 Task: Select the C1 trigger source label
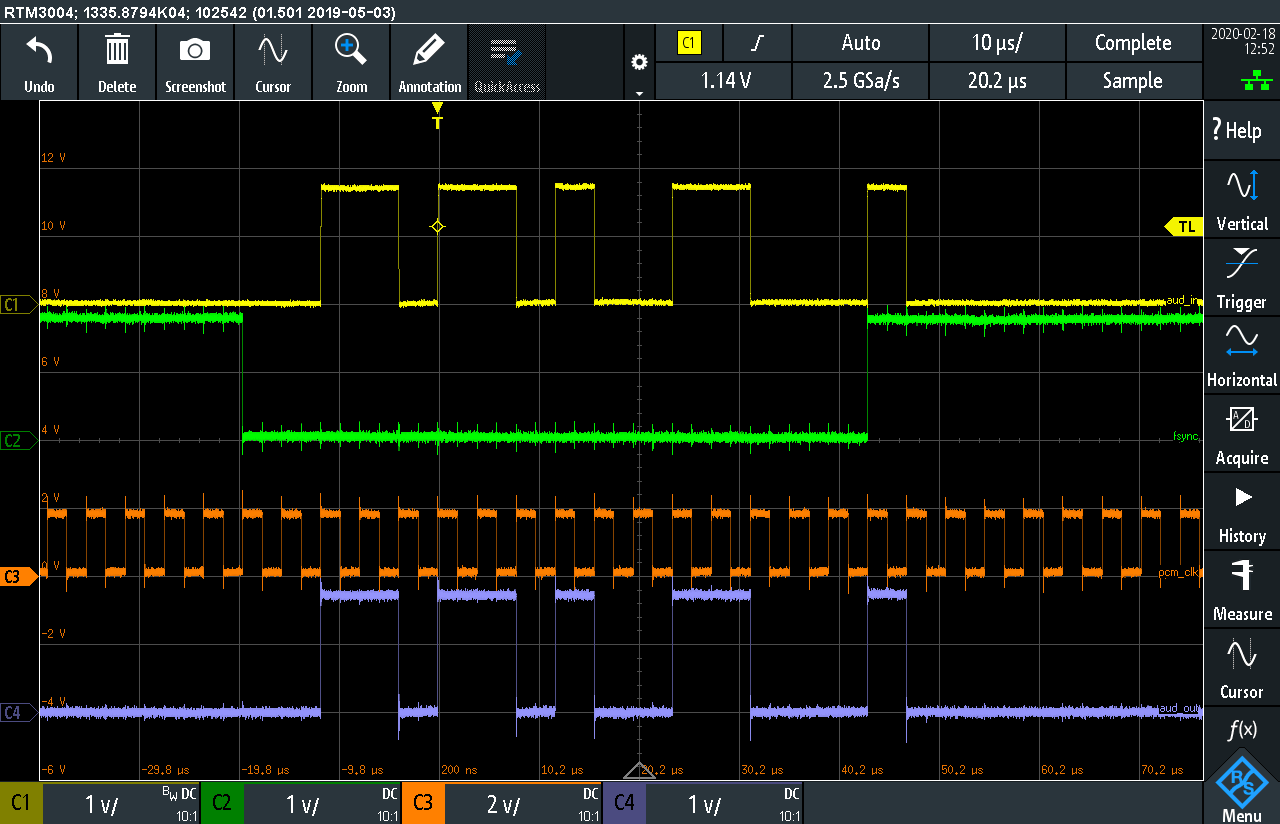[x=689, y=43]
